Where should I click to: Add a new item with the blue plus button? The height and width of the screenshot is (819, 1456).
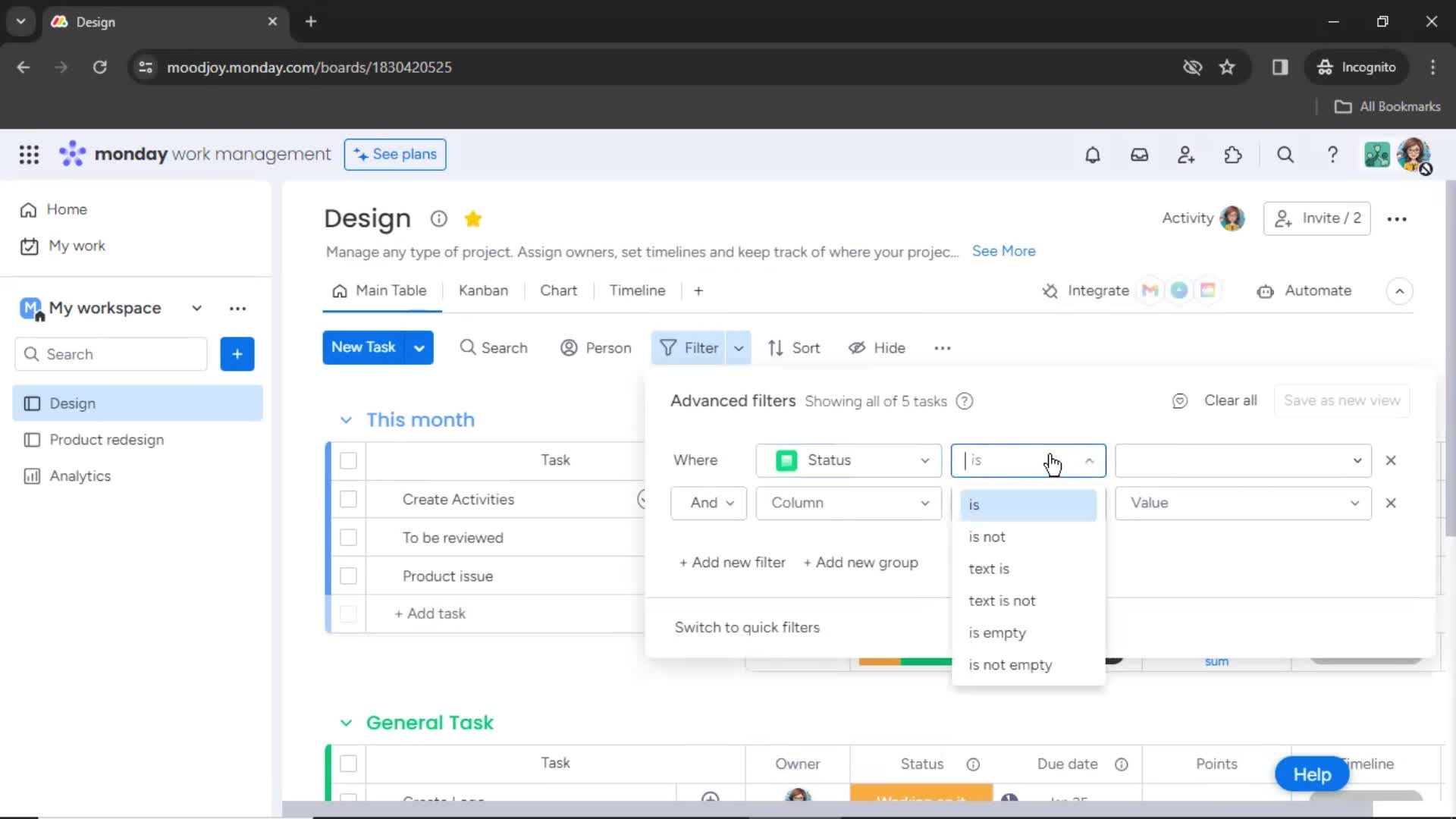tap(237, 354)
